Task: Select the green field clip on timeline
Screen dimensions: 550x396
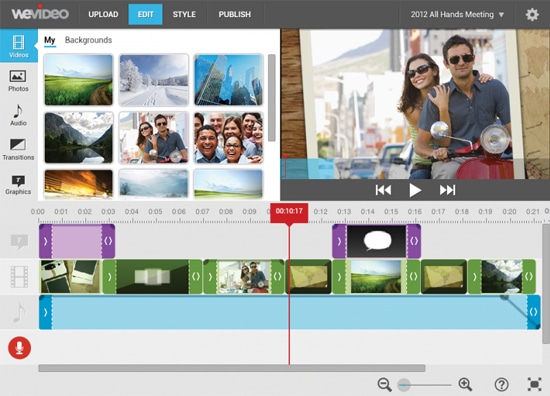Action: [x=376, y=277]
